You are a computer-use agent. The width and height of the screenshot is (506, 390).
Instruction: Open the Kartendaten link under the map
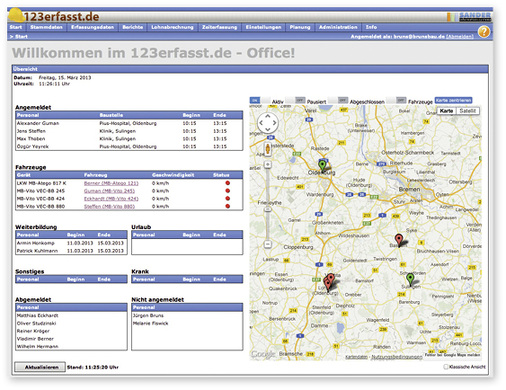point(356,357)
